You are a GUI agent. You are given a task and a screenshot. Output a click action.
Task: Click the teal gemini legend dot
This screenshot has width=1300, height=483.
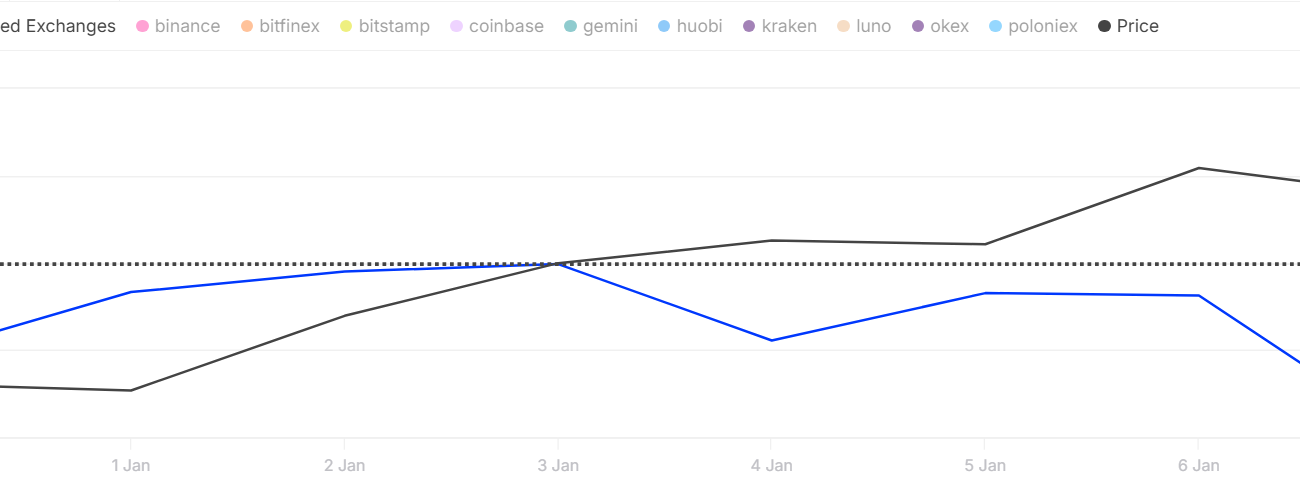(x=570, y=26)
